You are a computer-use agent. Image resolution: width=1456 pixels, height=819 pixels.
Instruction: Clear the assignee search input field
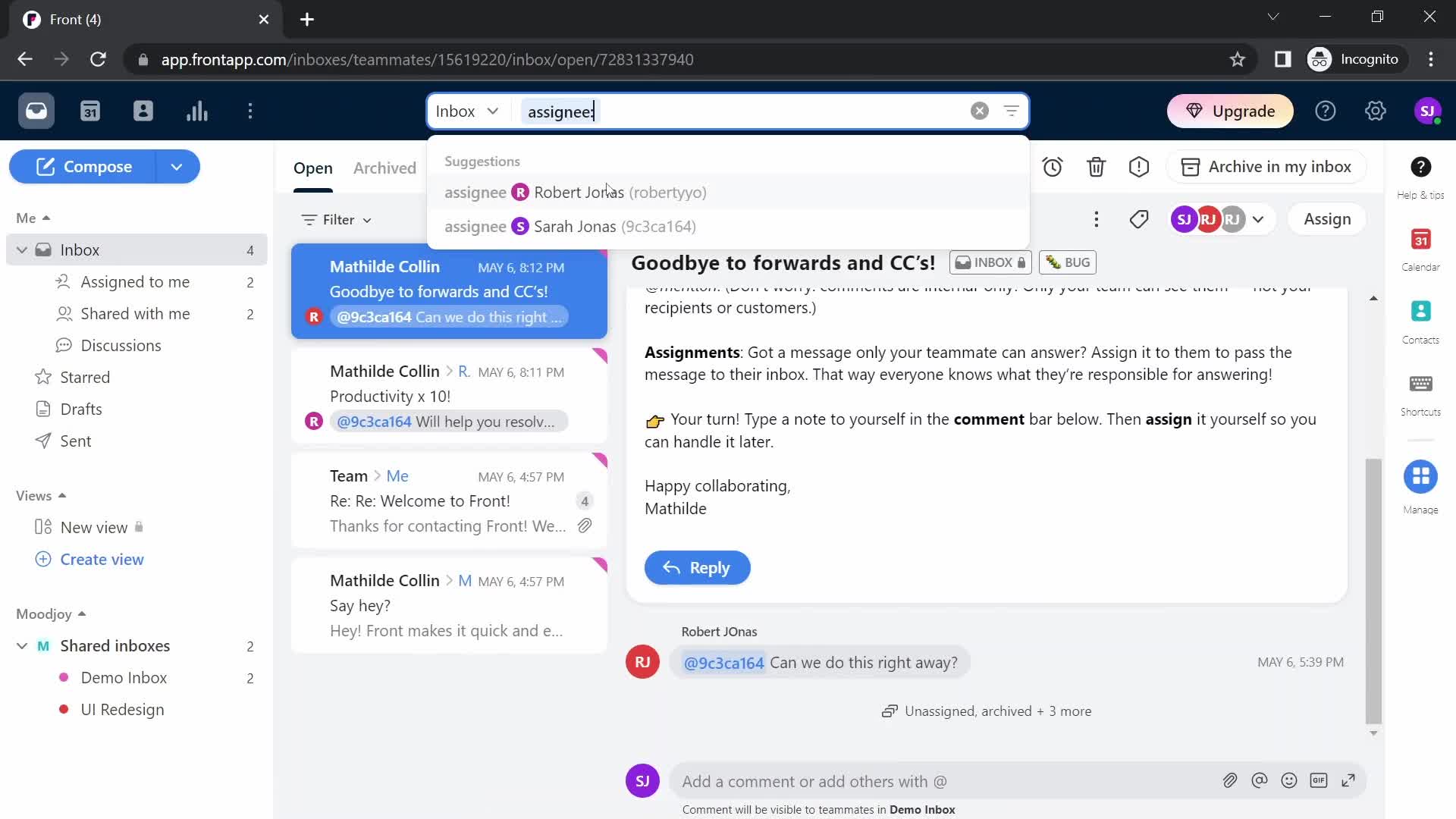[980, 111]
